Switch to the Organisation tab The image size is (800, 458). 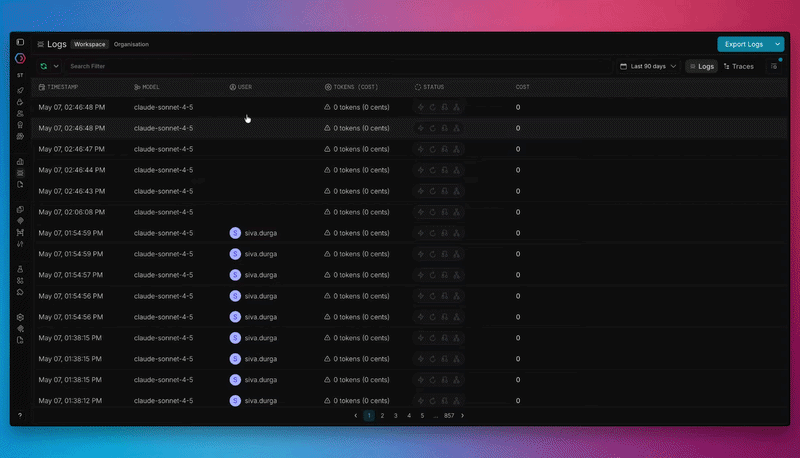coord(131,44)
